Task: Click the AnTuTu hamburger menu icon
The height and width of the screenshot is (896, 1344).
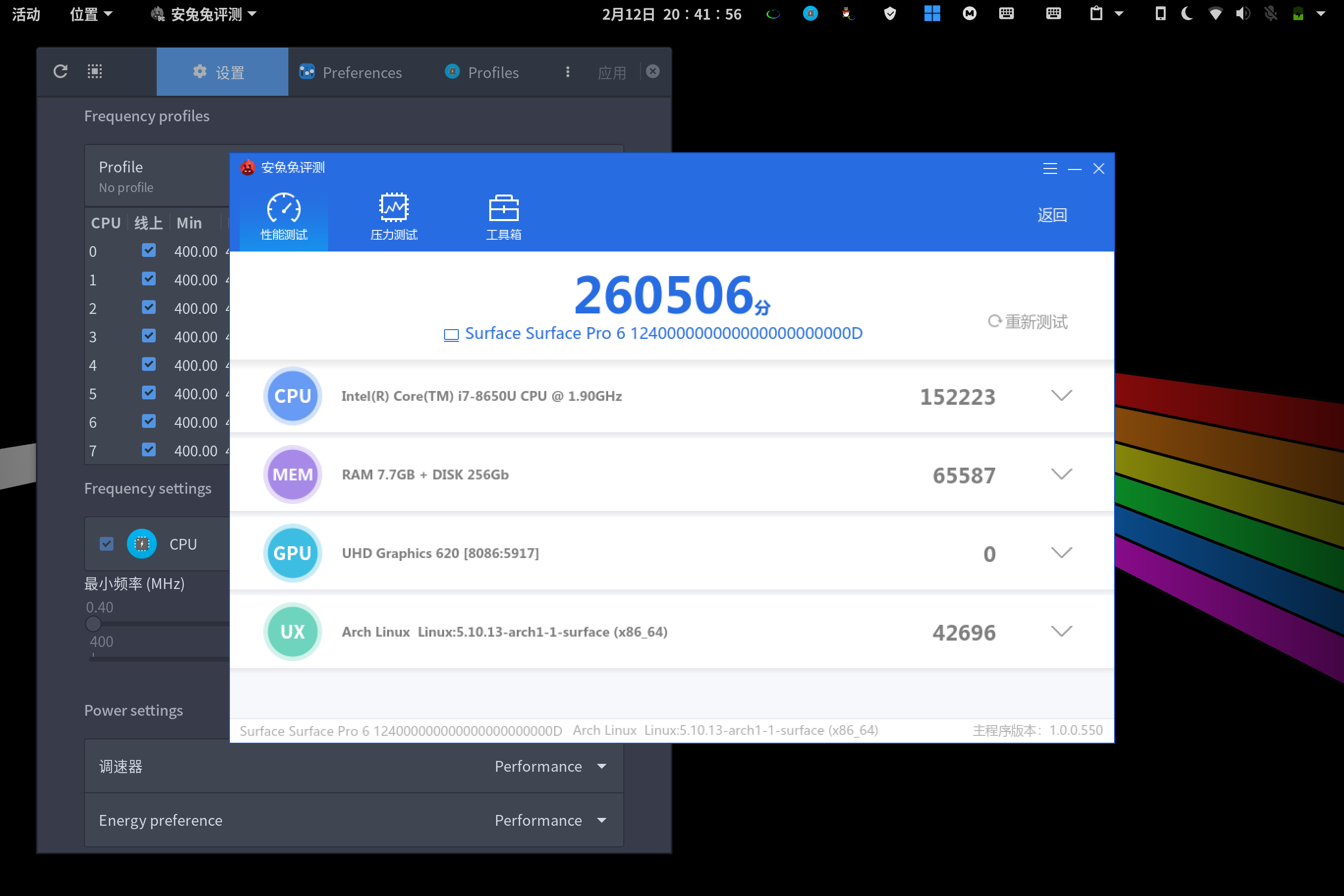Action: tap(1050, 168)
